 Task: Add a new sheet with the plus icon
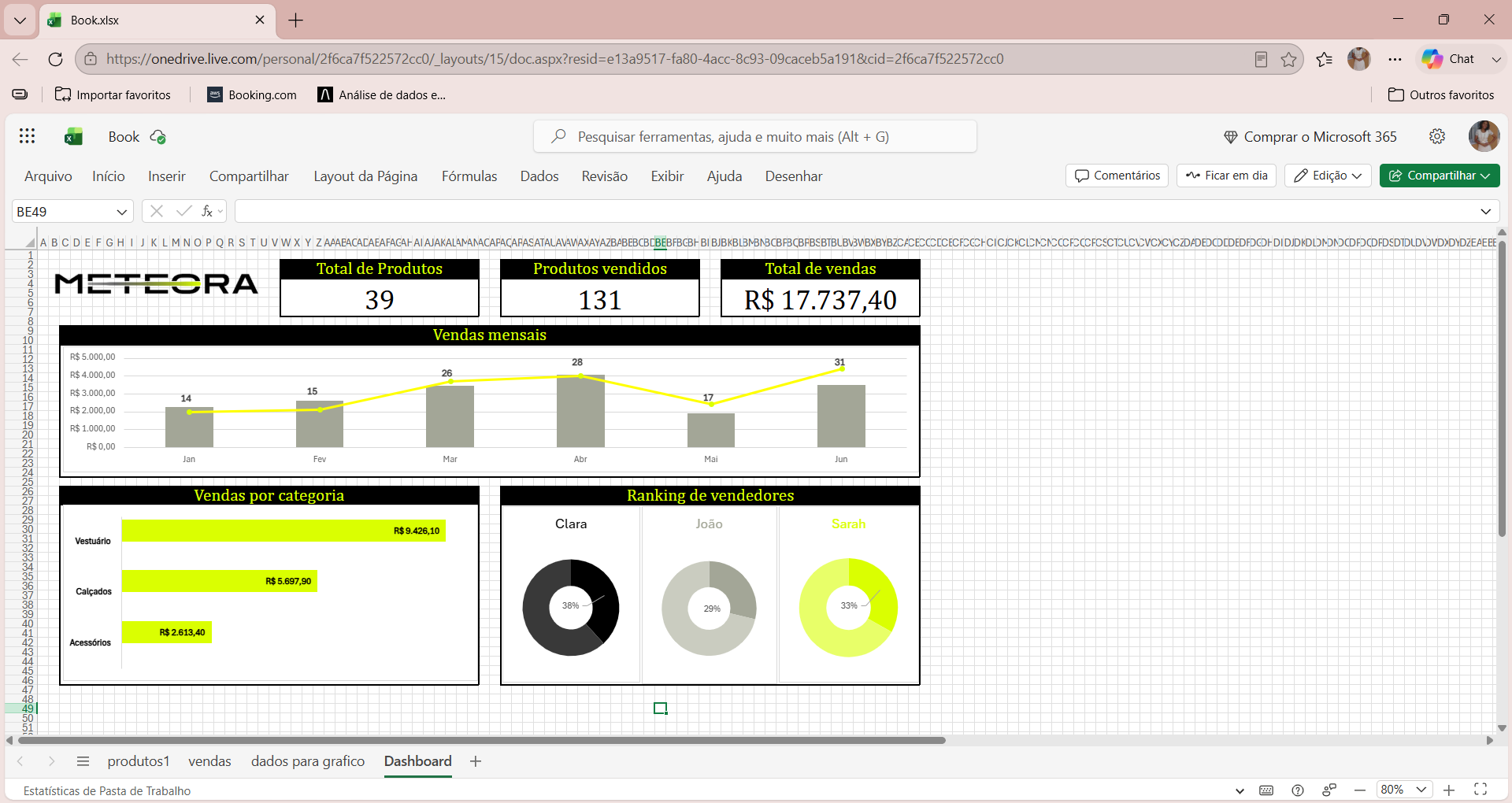(x=476, y=761)
